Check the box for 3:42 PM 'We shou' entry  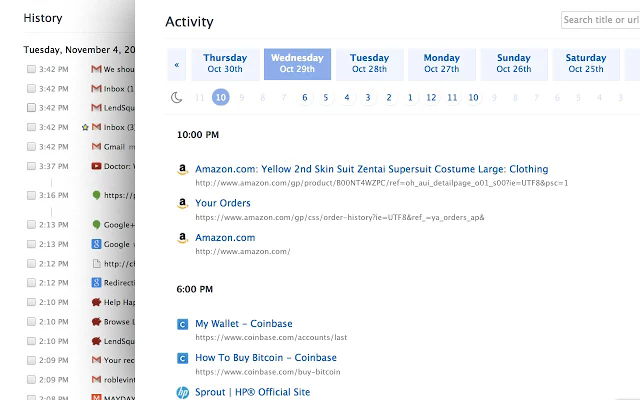point(31,69)
